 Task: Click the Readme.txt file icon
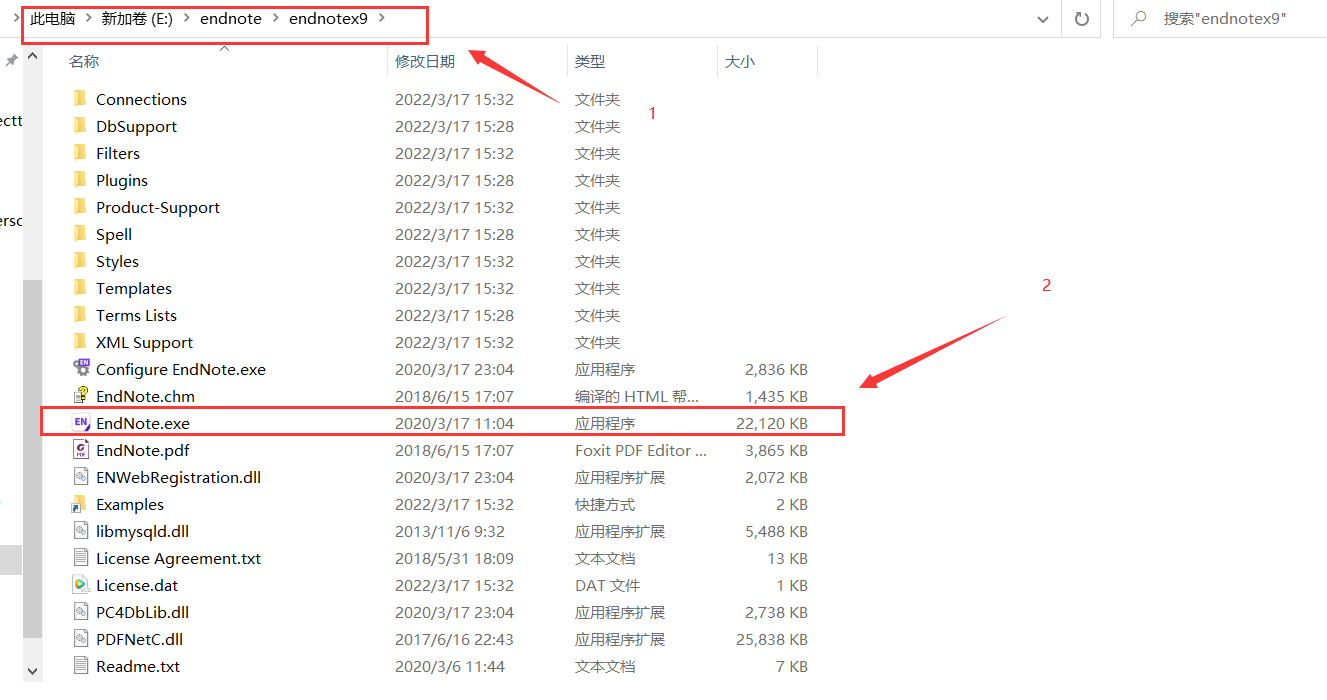click(x=81, y=666)
